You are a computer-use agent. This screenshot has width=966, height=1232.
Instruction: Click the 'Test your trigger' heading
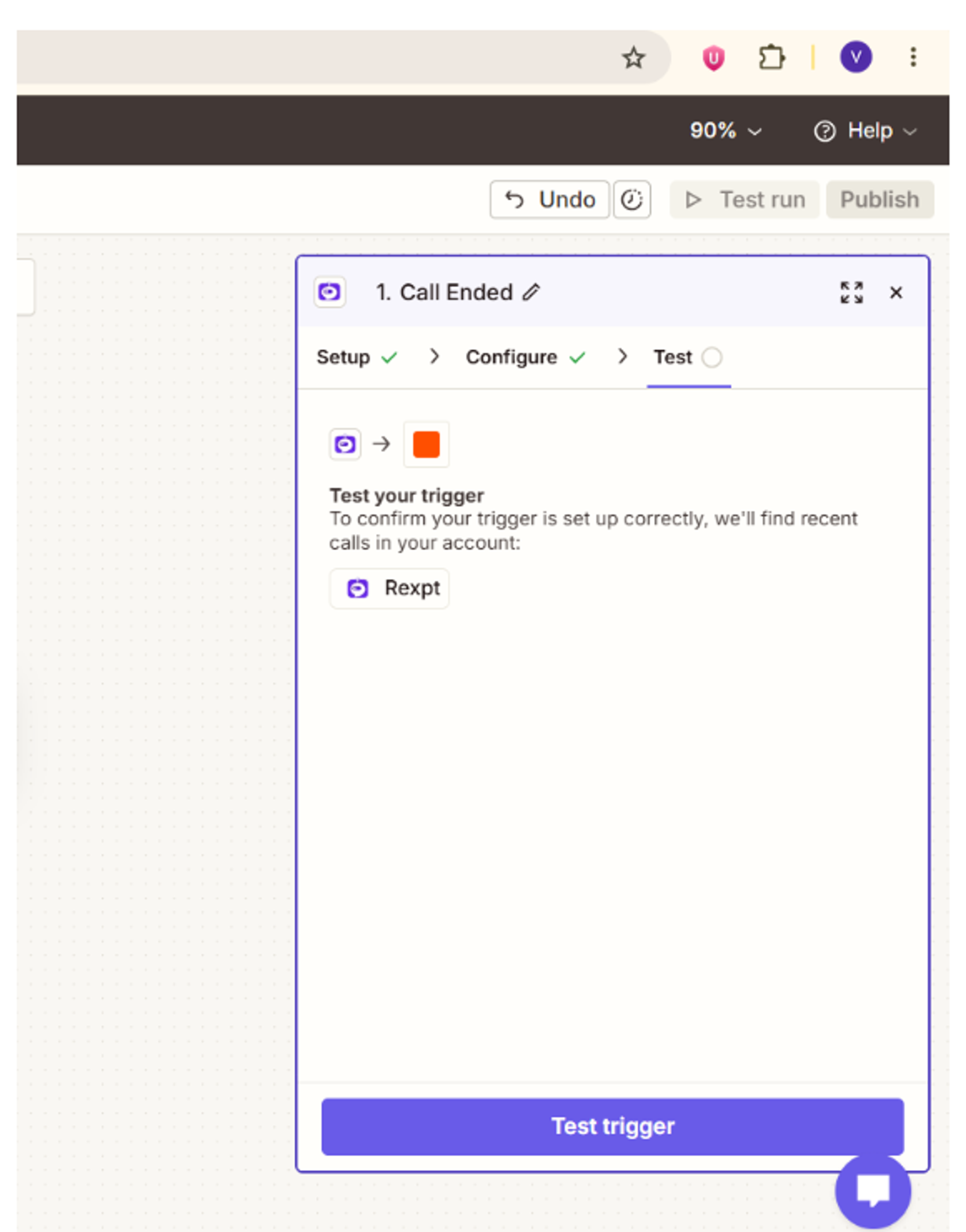click(407, 496)
